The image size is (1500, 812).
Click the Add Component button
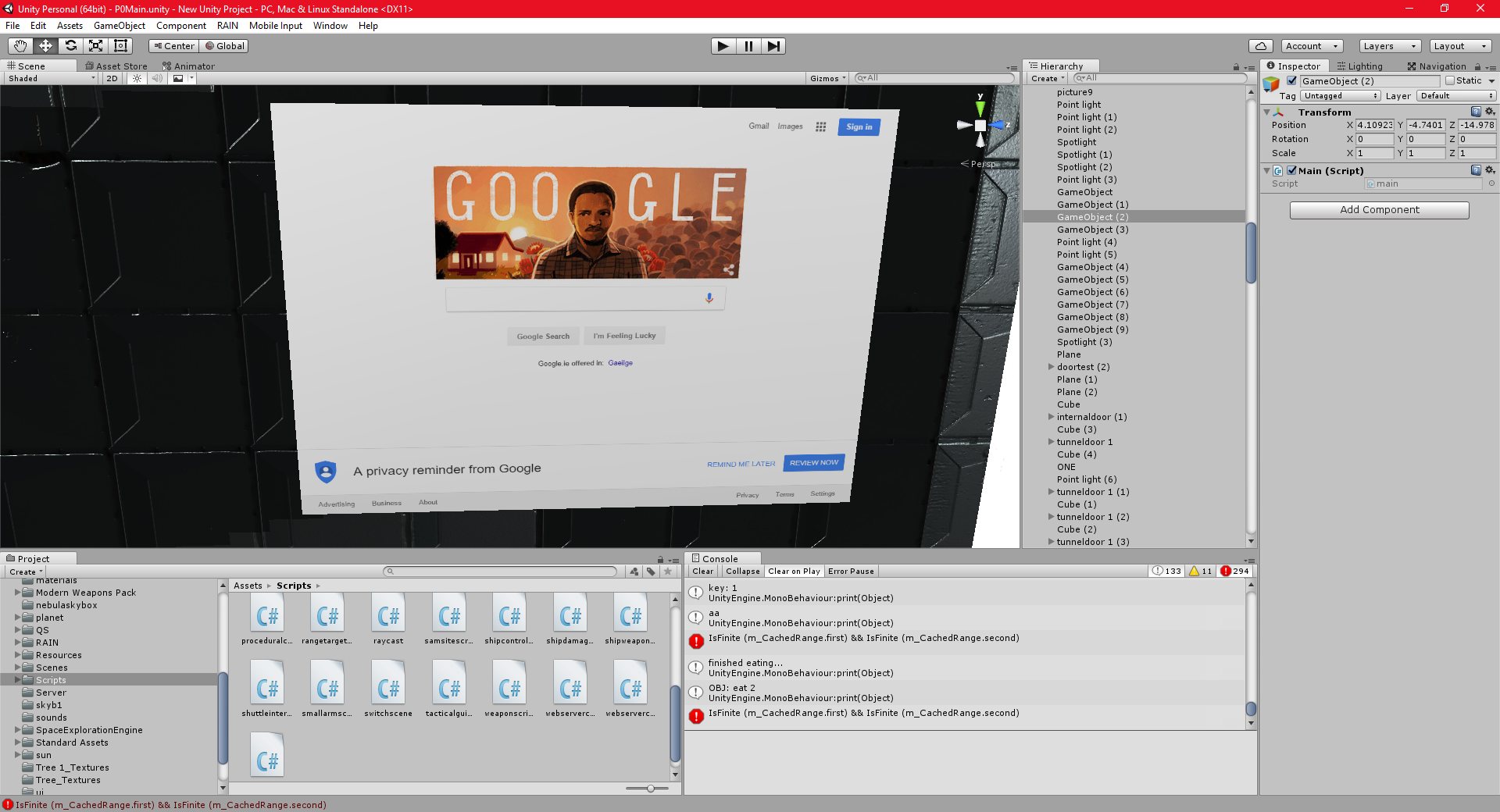tap(1380, 210)
